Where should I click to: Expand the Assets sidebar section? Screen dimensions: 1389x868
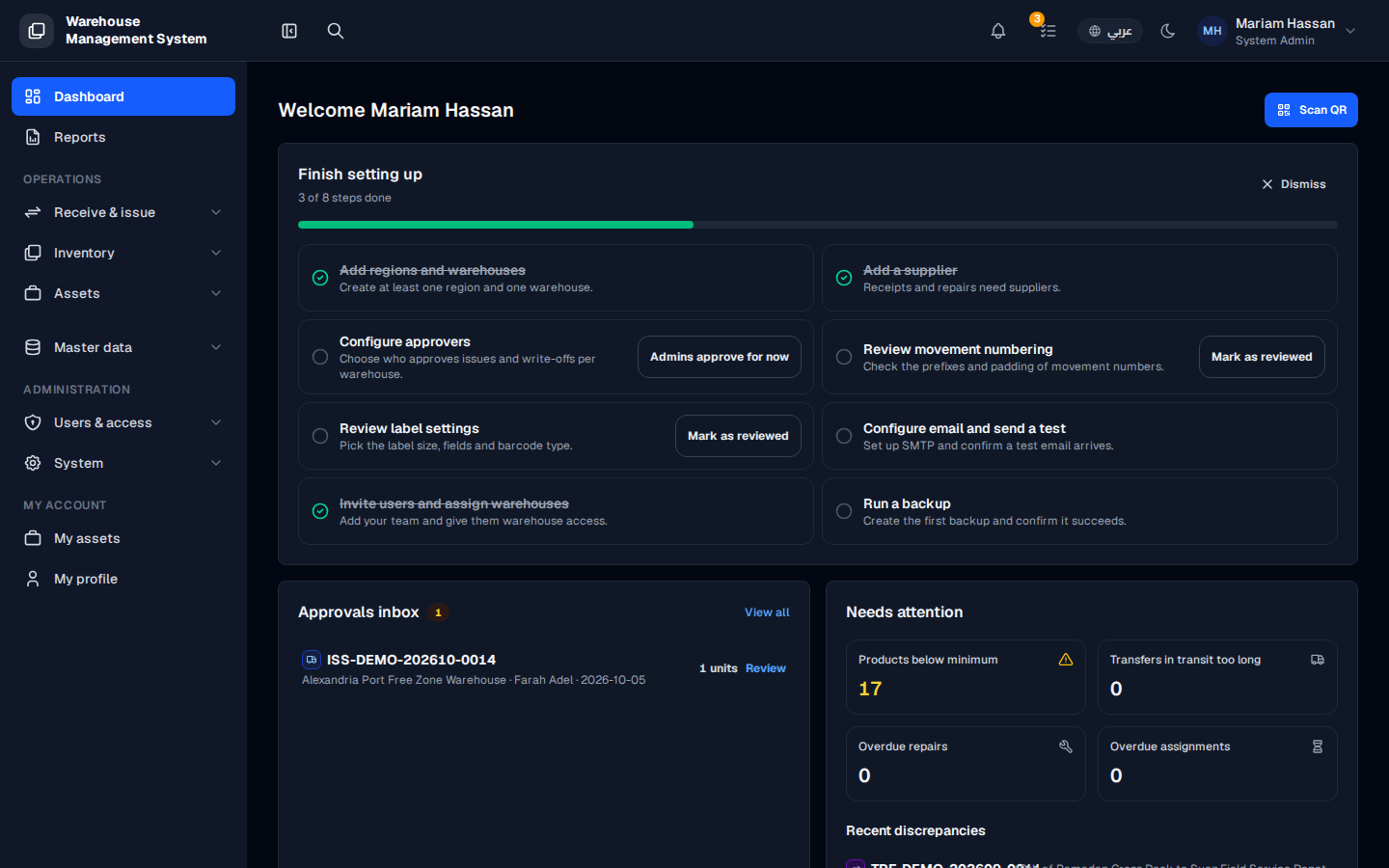click(123, 293)
